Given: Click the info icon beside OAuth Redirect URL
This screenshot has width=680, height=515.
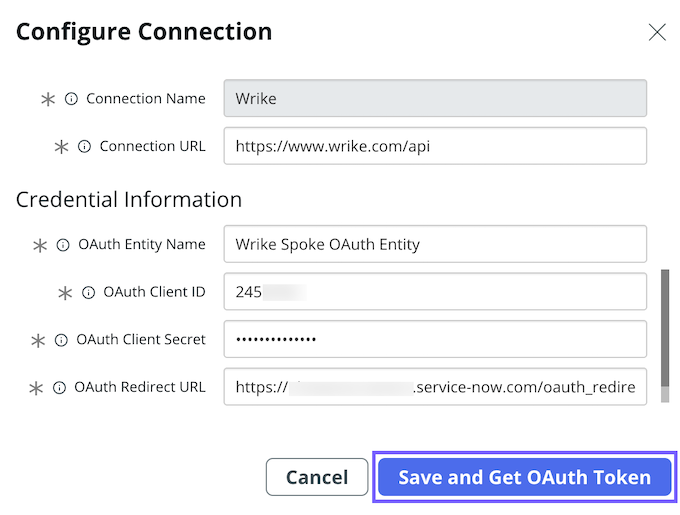Looking at the screenshot, I should pos(59,388).
